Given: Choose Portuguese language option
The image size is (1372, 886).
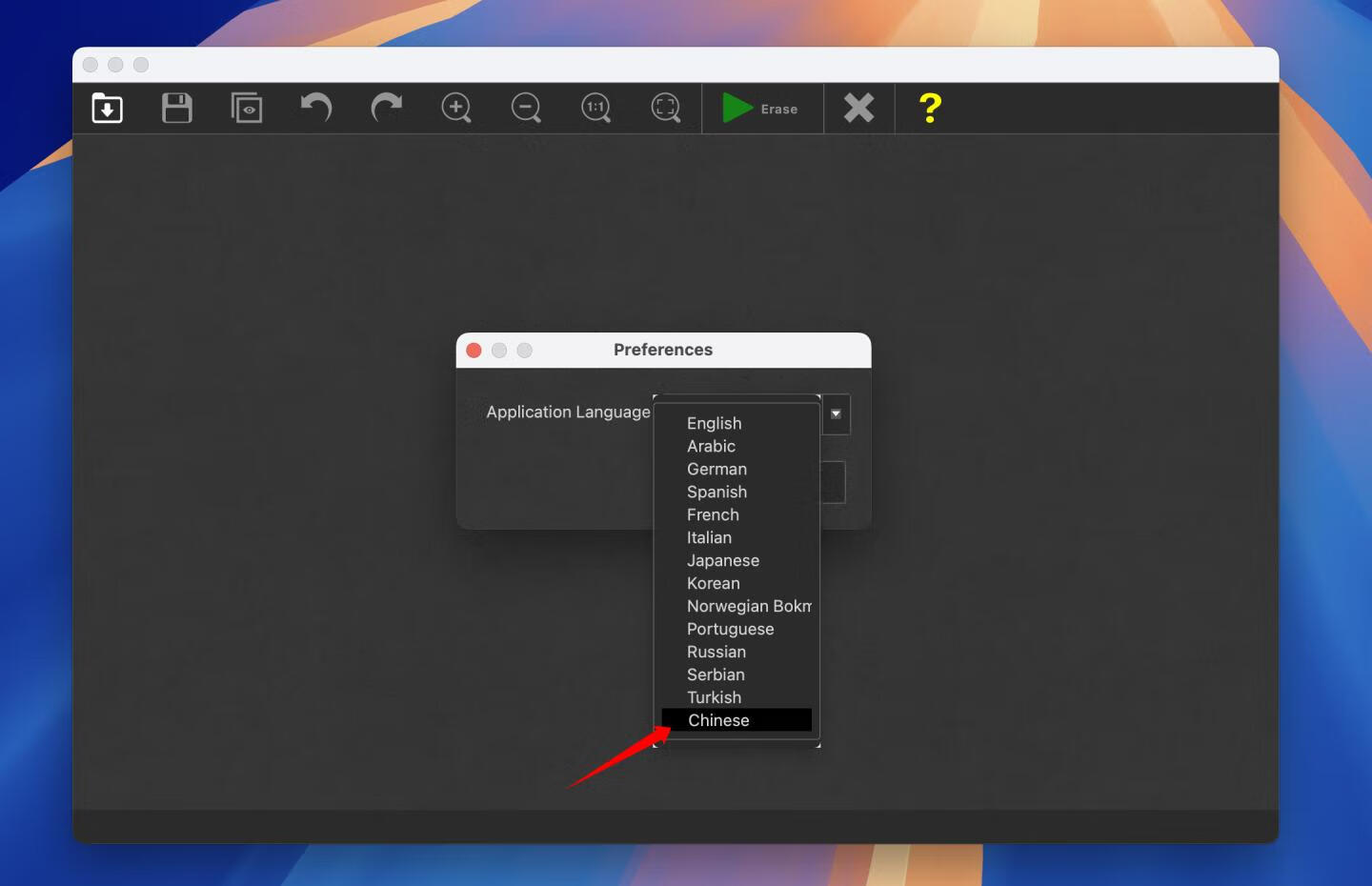Looking at the screenshot, I should click(x=736, y=629).
